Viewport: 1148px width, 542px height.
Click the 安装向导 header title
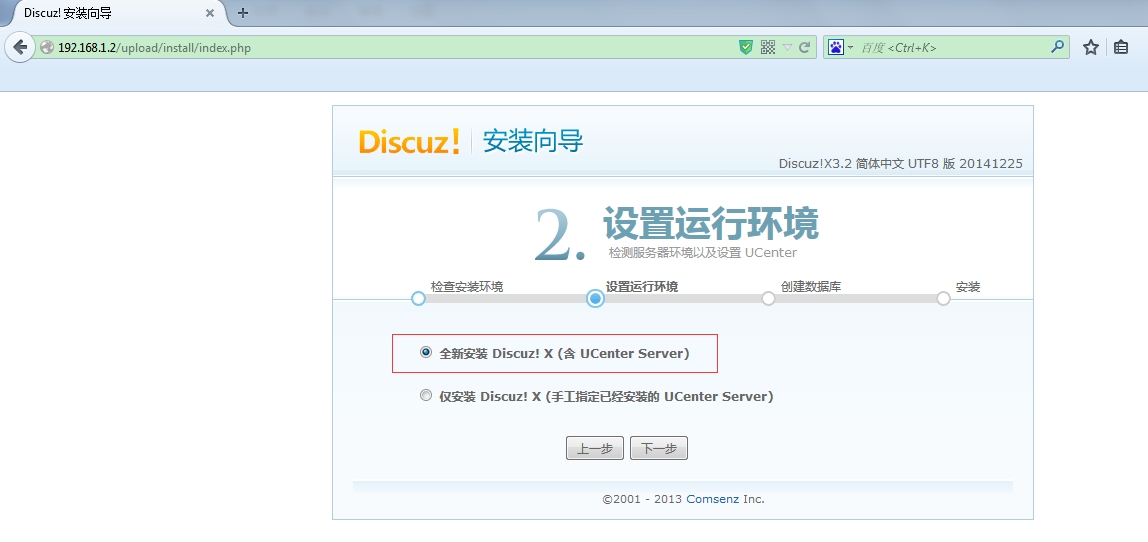(533, 141)
